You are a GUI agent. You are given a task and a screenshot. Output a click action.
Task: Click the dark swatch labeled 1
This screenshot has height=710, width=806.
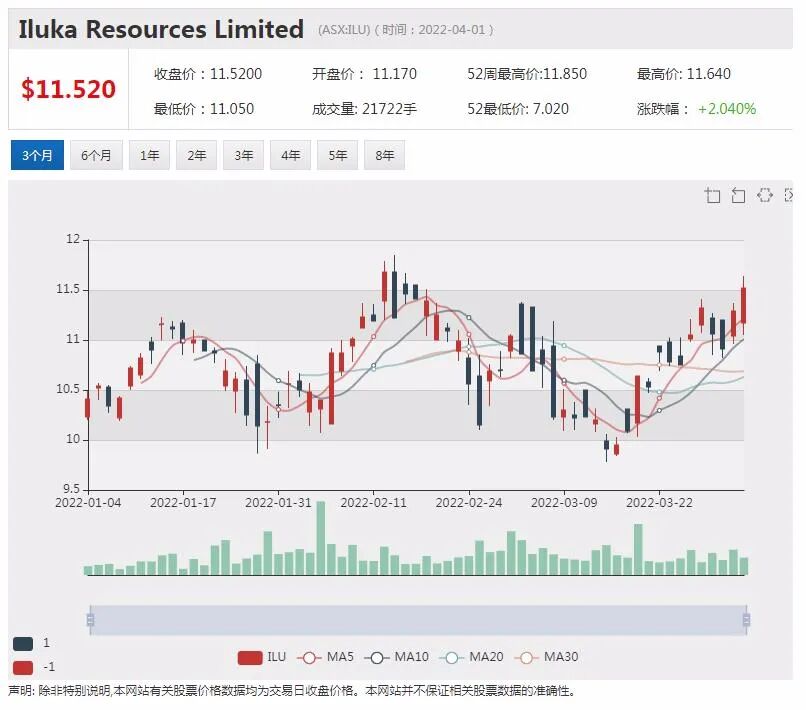coord(23,643)
